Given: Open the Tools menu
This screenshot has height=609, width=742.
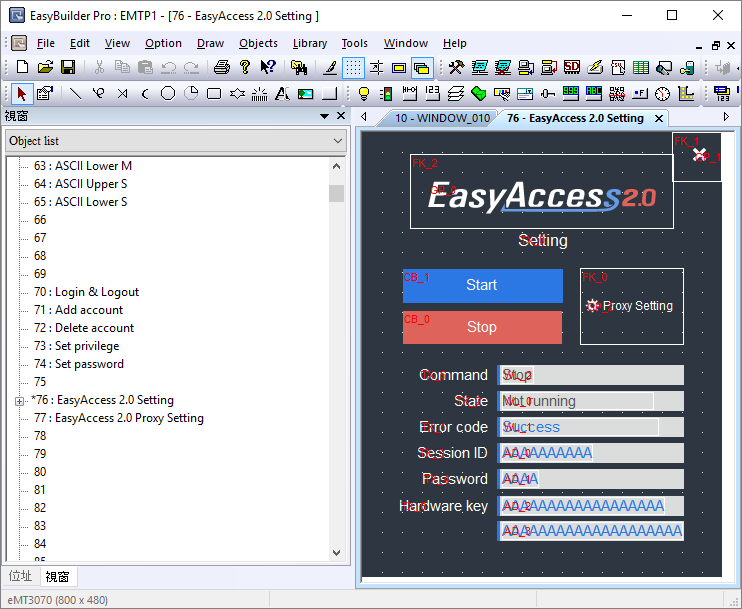Looking at the screenshot, I should (355, 44).
